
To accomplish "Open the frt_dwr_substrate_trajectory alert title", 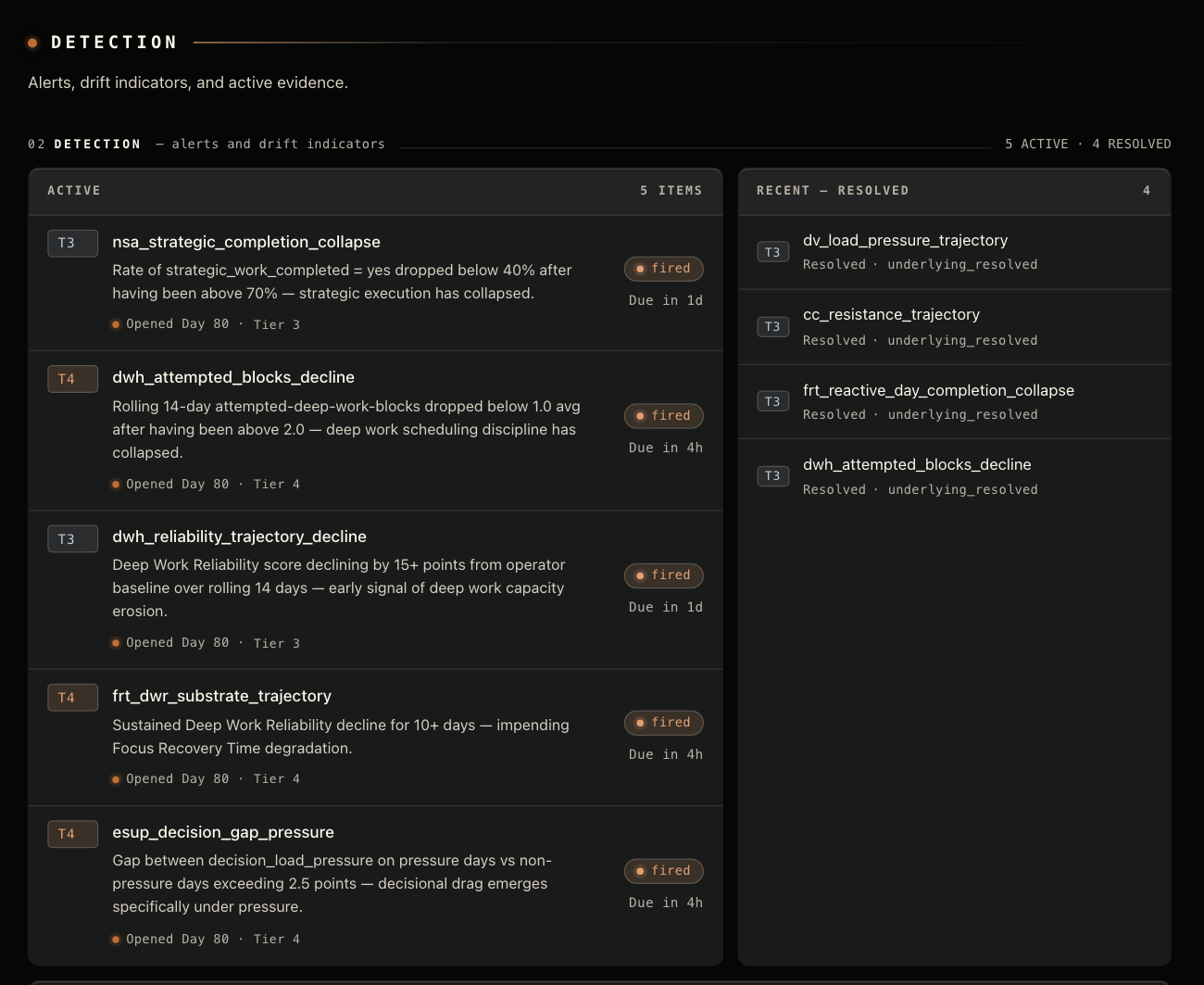I will tap(221, 696).
